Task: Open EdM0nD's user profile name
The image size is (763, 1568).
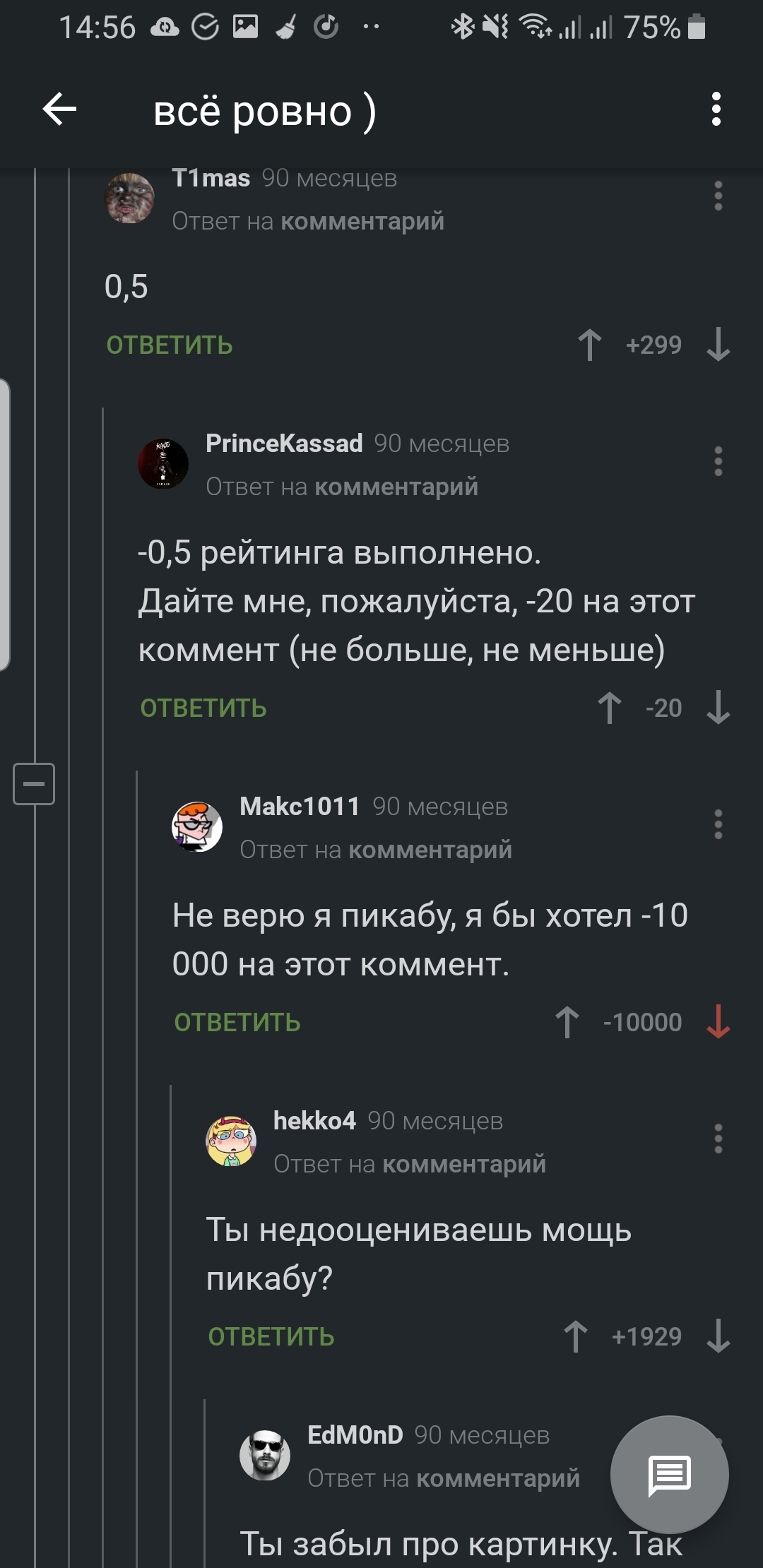Action: coord(355,1435)
